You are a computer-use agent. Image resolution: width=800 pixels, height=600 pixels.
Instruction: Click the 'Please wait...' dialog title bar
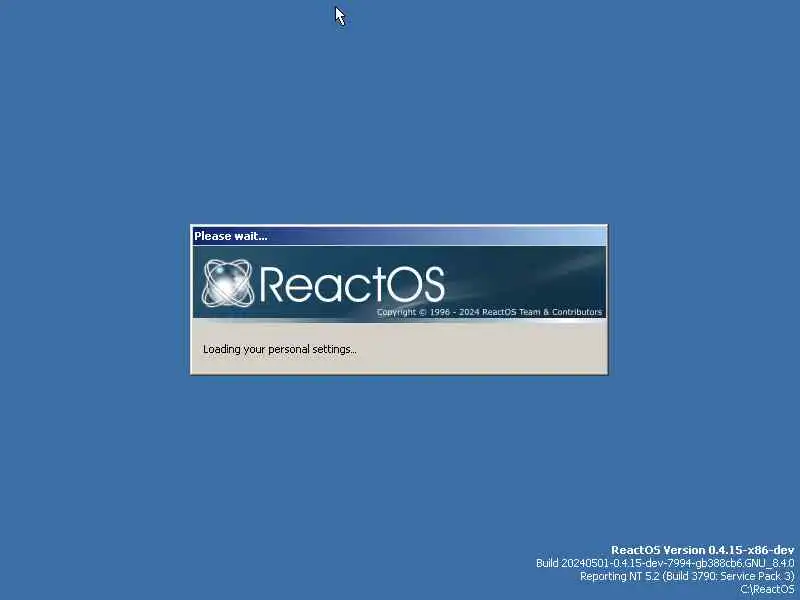(x=399, y=236)
